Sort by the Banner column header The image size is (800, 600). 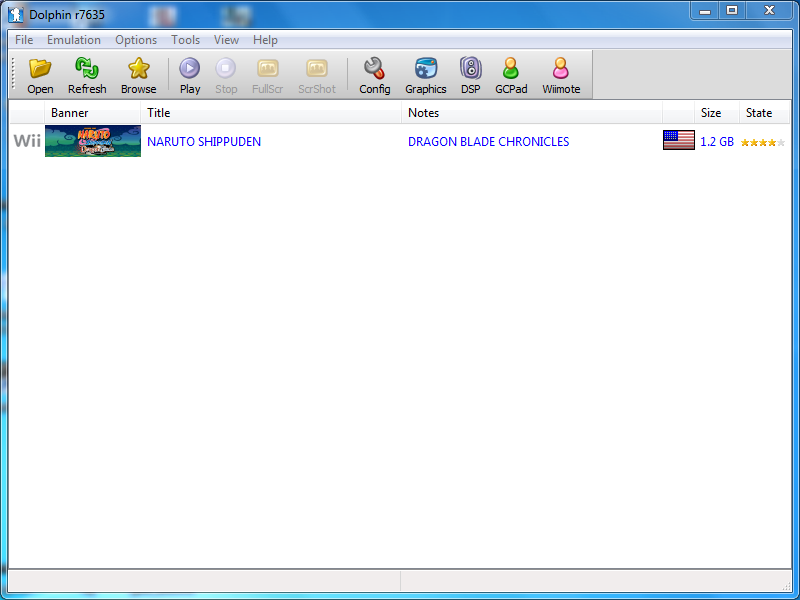(x=92, y=113)
